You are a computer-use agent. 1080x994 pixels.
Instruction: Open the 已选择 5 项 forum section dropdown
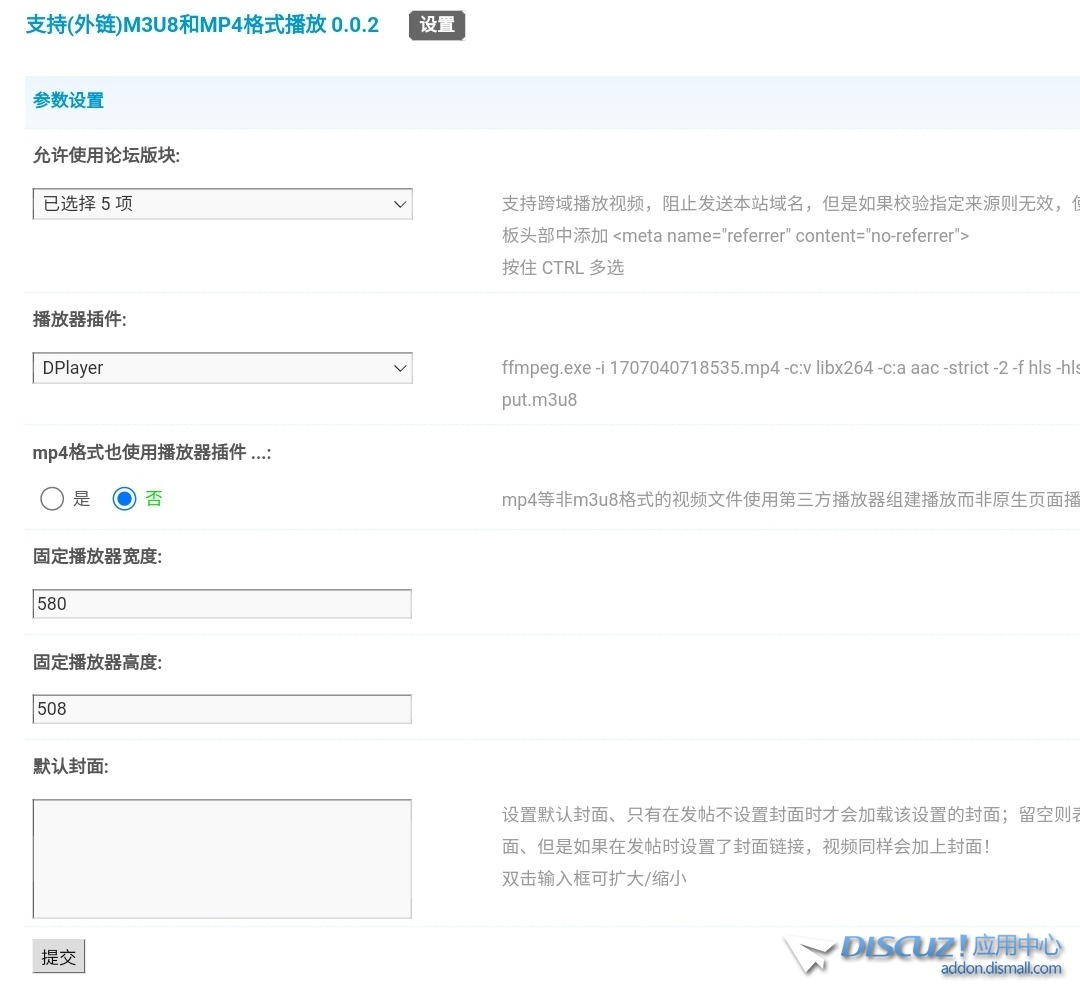[x=222, y=204]
